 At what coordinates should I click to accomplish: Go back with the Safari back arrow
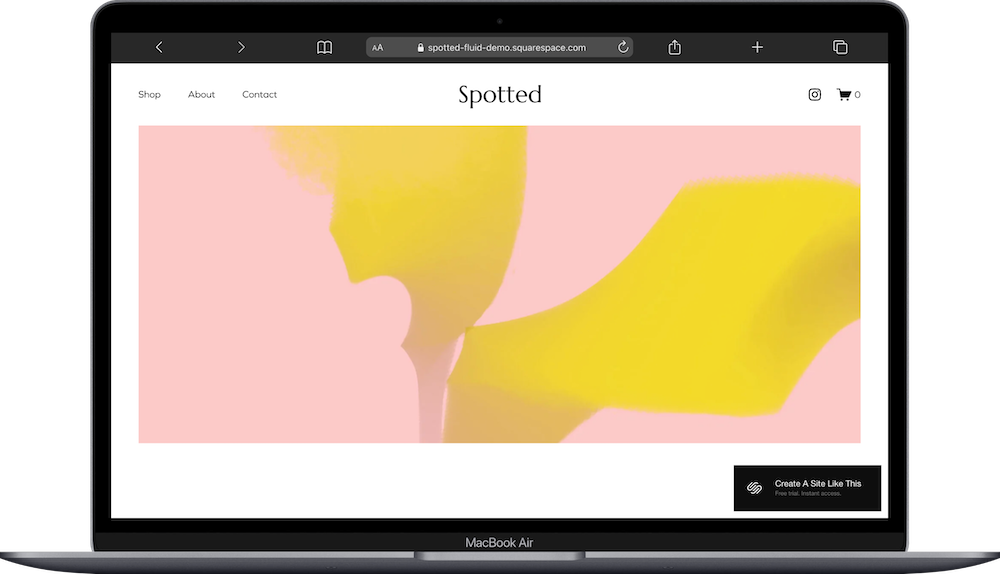pos(159,47)
